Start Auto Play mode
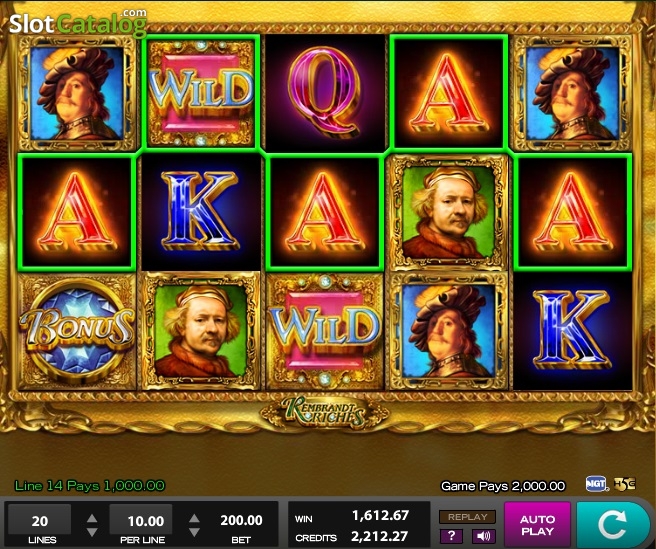 coord(537,525)
